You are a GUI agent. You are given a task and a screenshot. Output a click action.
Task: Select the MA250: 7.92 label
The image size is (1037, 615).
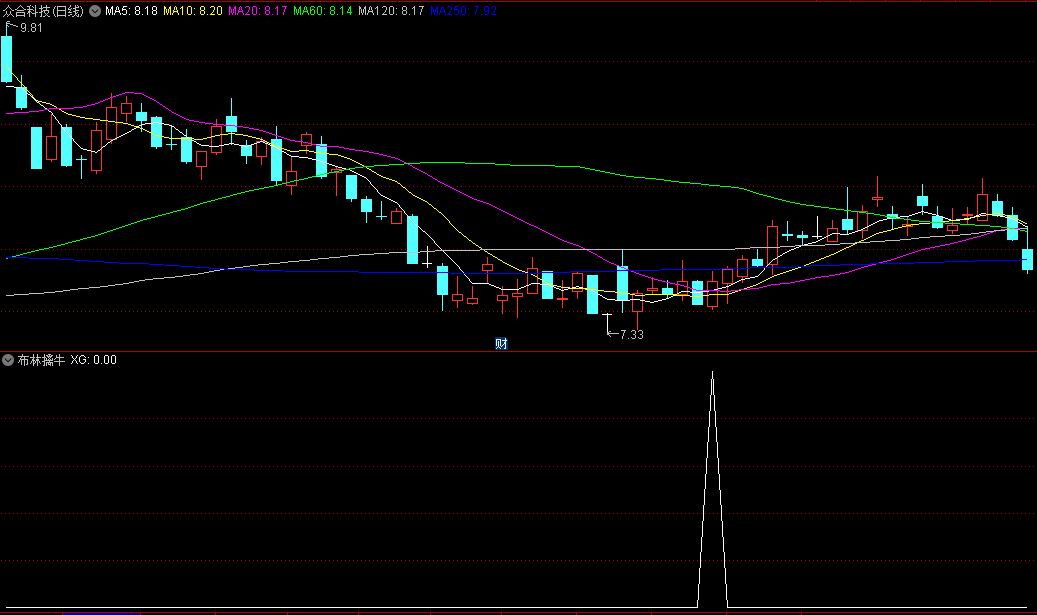tap(463, 11)
